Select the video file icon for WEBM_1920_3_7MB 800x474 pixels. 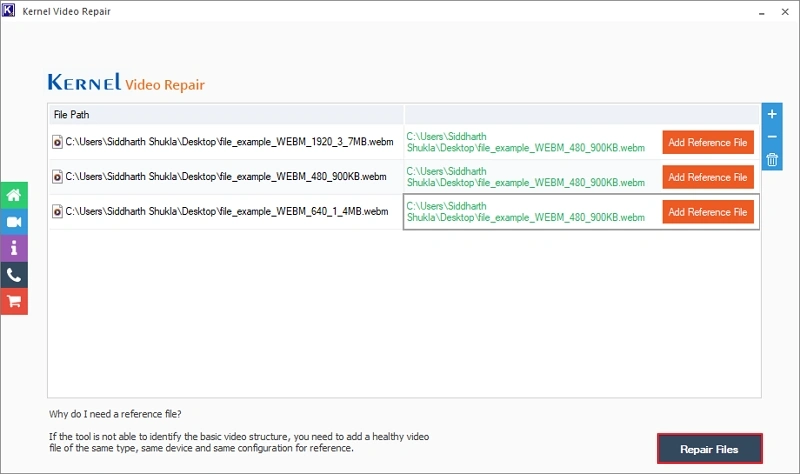click(x=57, y=142)
